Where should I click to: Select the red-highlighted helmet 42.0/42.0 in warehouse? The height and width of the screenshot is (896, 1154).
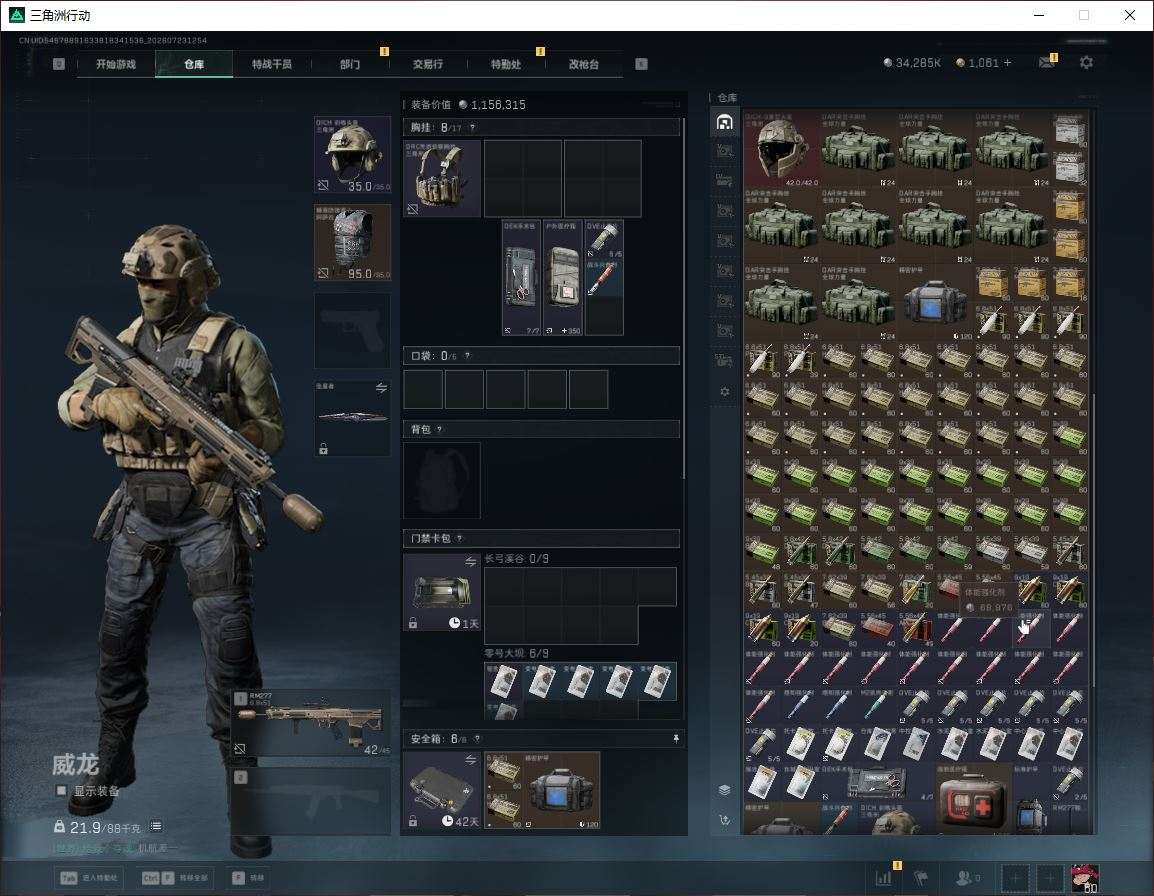click(781, 149)
